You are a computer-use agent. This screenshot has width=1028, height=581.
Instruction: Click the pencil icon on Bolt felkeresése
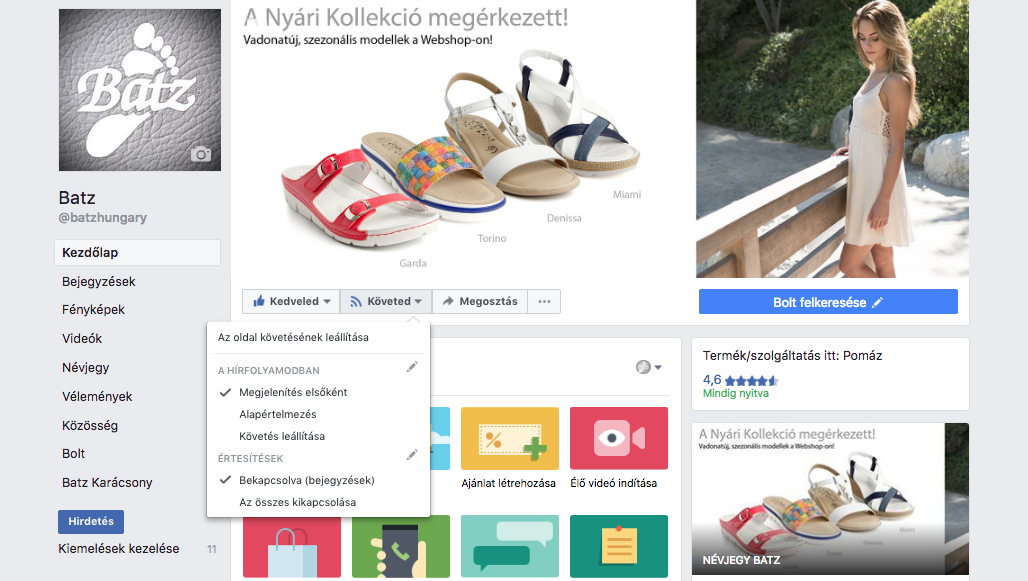(x=877, y=302)
